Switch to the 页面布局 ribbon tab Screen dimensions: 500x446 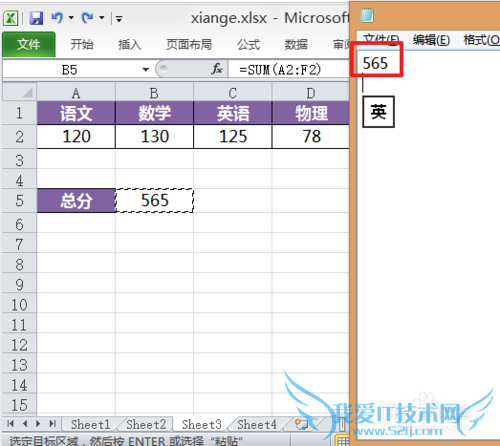click(x=189, y=44)
